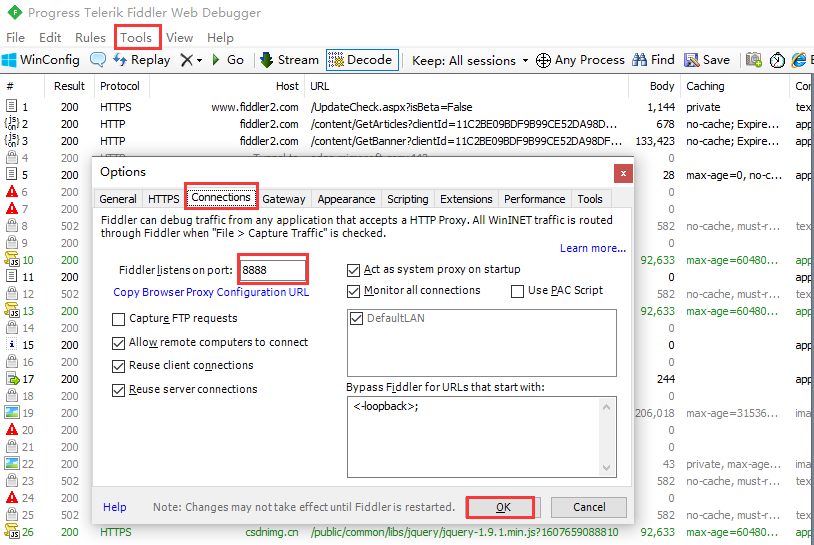Select session 24 warning icon
Screen dimensions: 814x545
point(11,497)
